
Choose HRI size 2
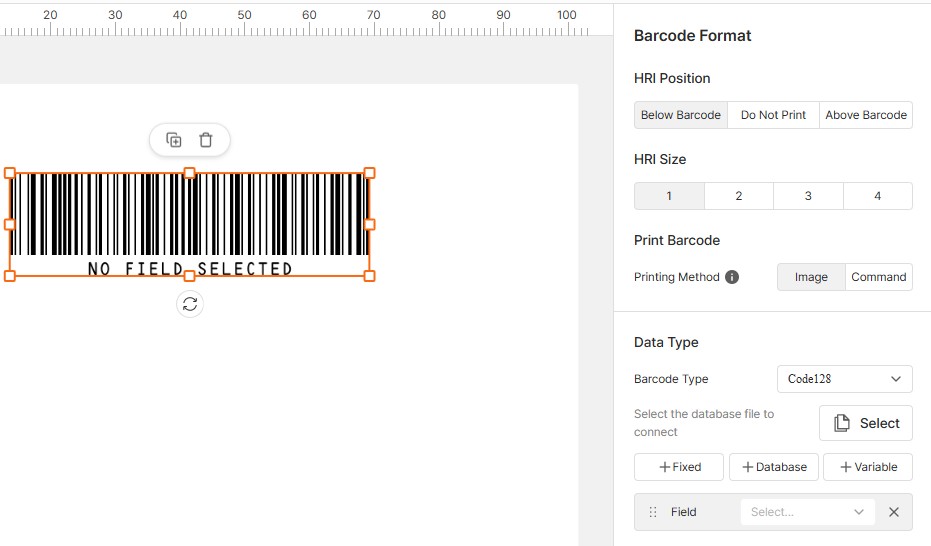[739, 196]
